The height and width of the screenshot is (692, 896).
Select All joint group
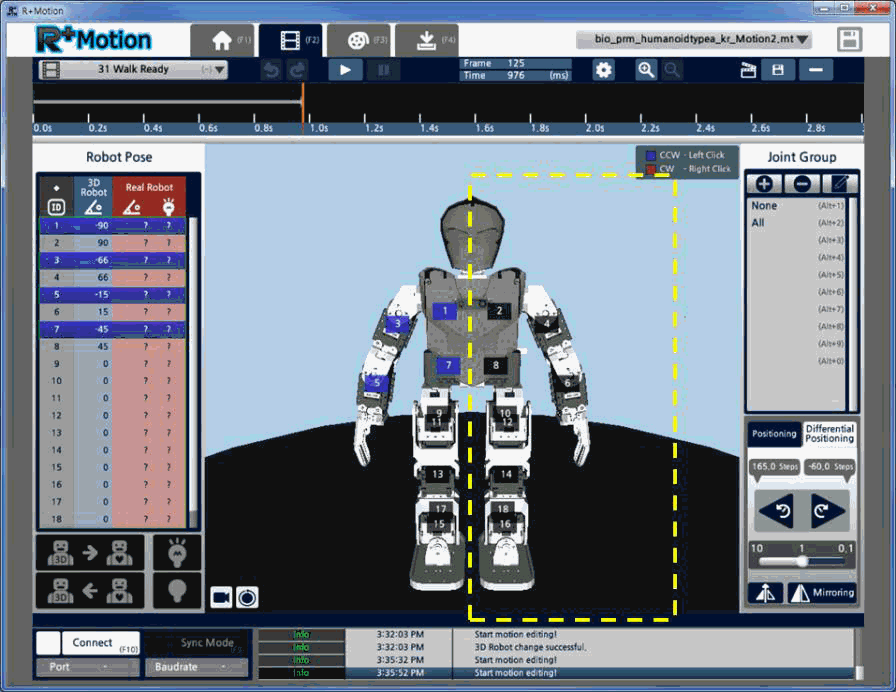[x=797, y=223]
